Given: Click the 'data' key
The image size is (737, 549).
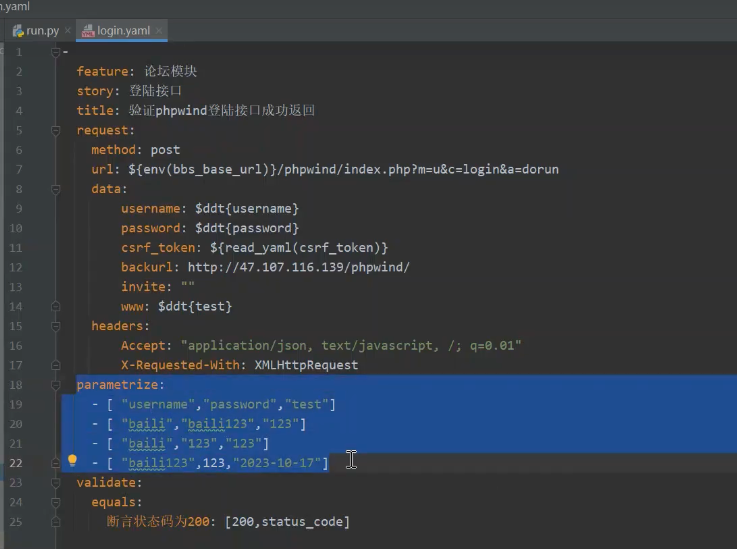Looking at the screenshot, I should (106, 189).
